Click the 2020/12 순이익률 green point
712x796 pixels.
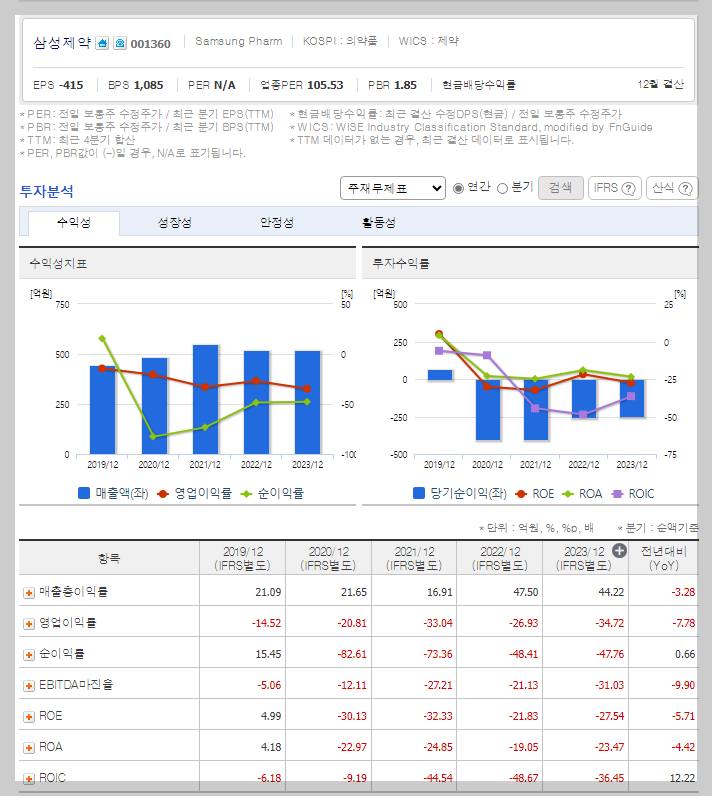(x=153, y=437)
